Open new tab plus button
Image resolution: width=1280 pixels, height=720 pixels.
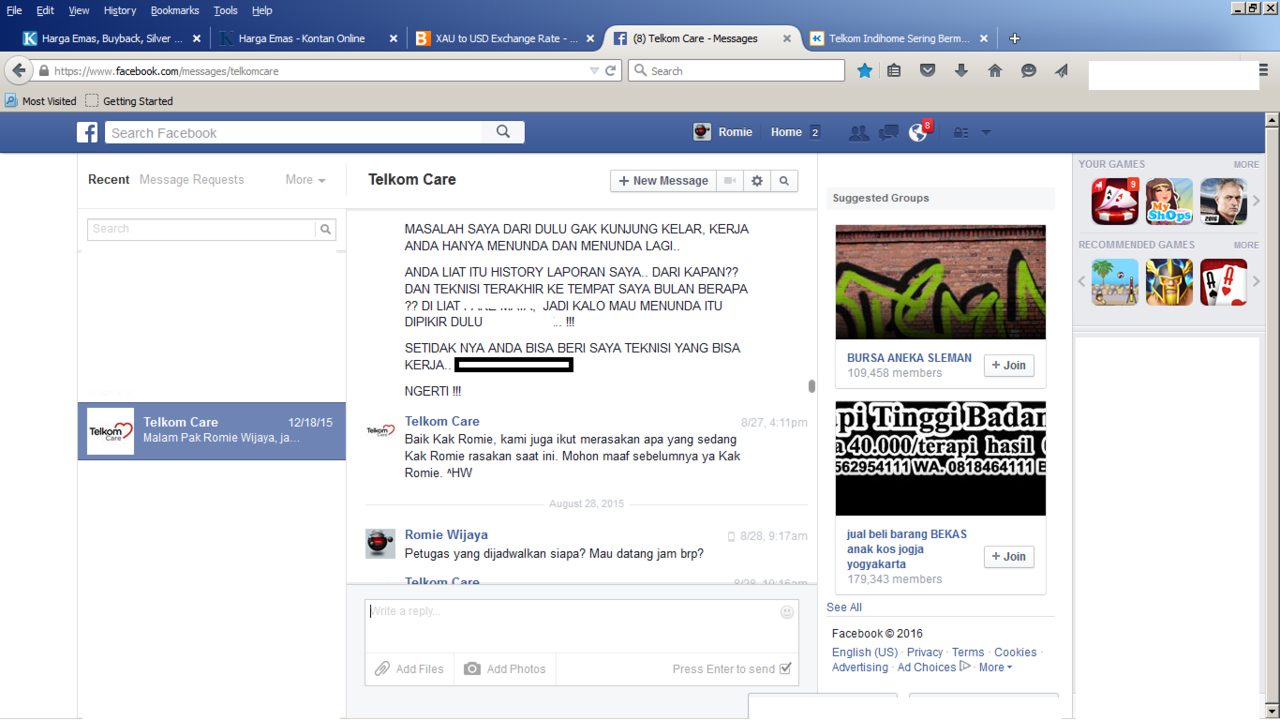(x=1014, y=38)
